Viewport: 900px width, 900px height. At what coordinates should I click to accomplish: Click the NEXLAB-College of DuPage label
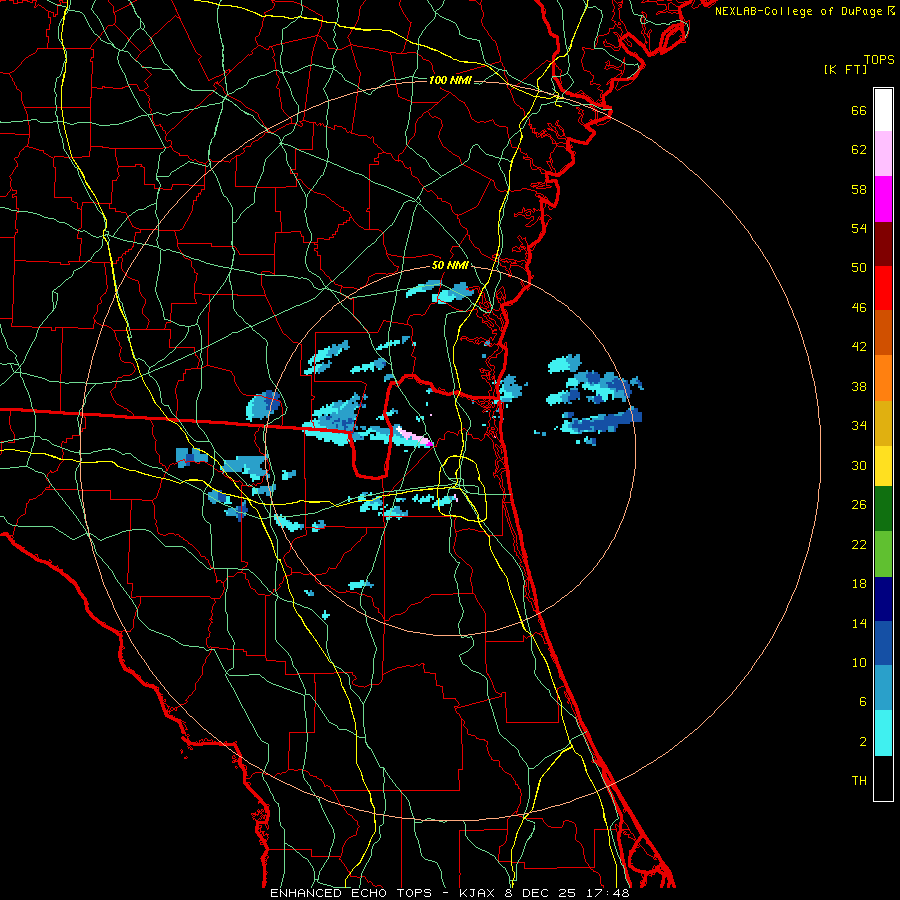(798, 11)
